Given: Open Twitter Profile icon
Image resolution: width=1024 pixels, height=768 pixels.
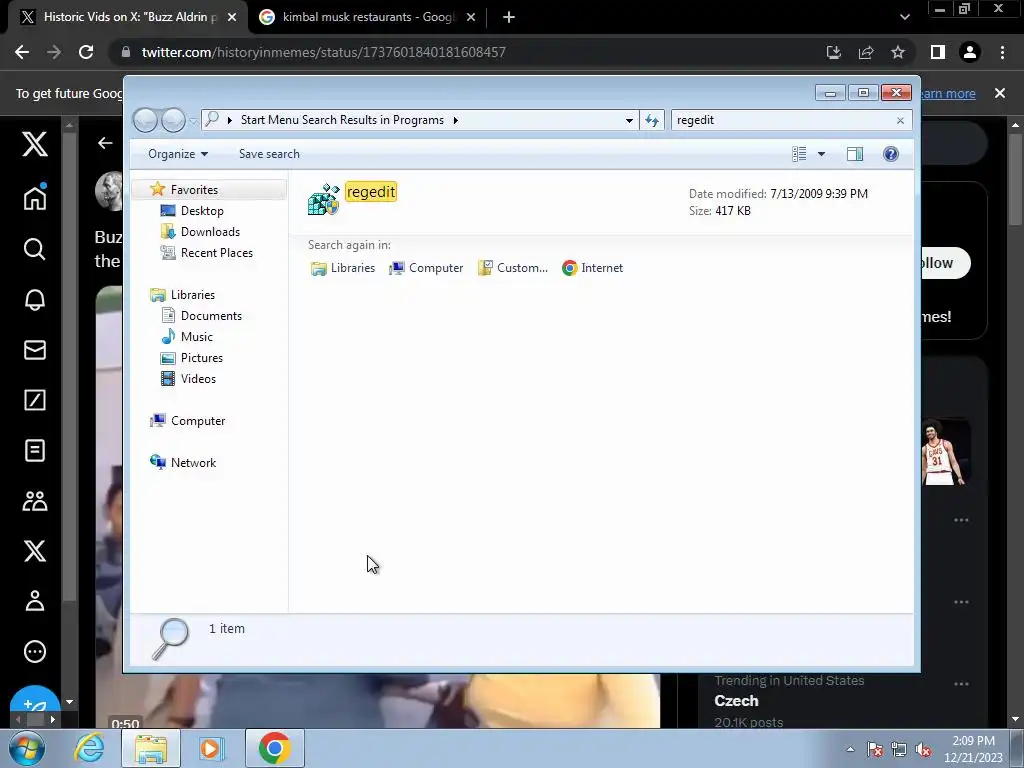Looking at the screenshot, I should click(x=35, y=601).
